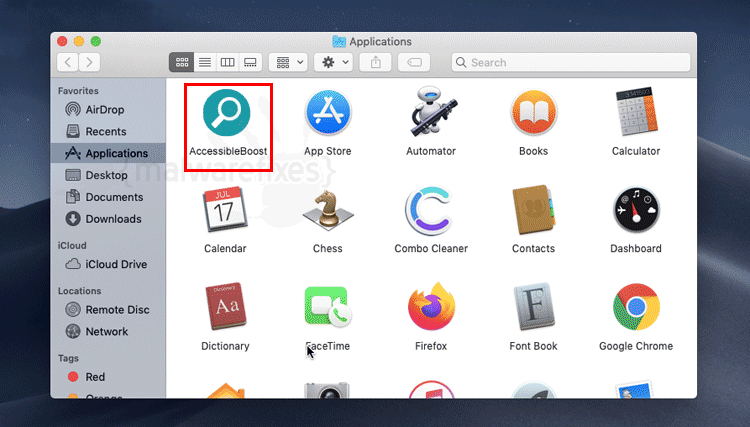Image resolution: width=750 pixels, height=427 pixels.
Task: Select the Chess app icon
Action: tap(328, 209)
